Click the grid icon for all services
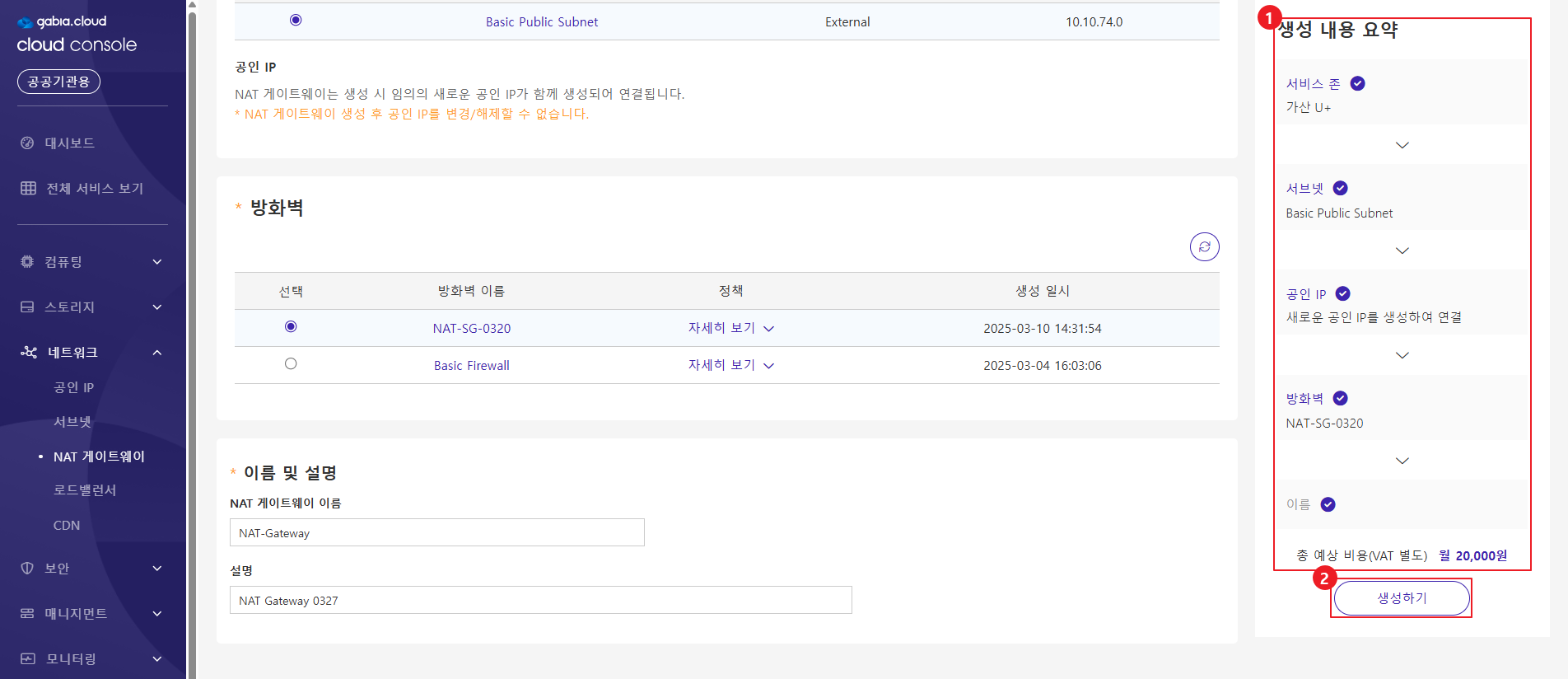 tap(28, 189)
